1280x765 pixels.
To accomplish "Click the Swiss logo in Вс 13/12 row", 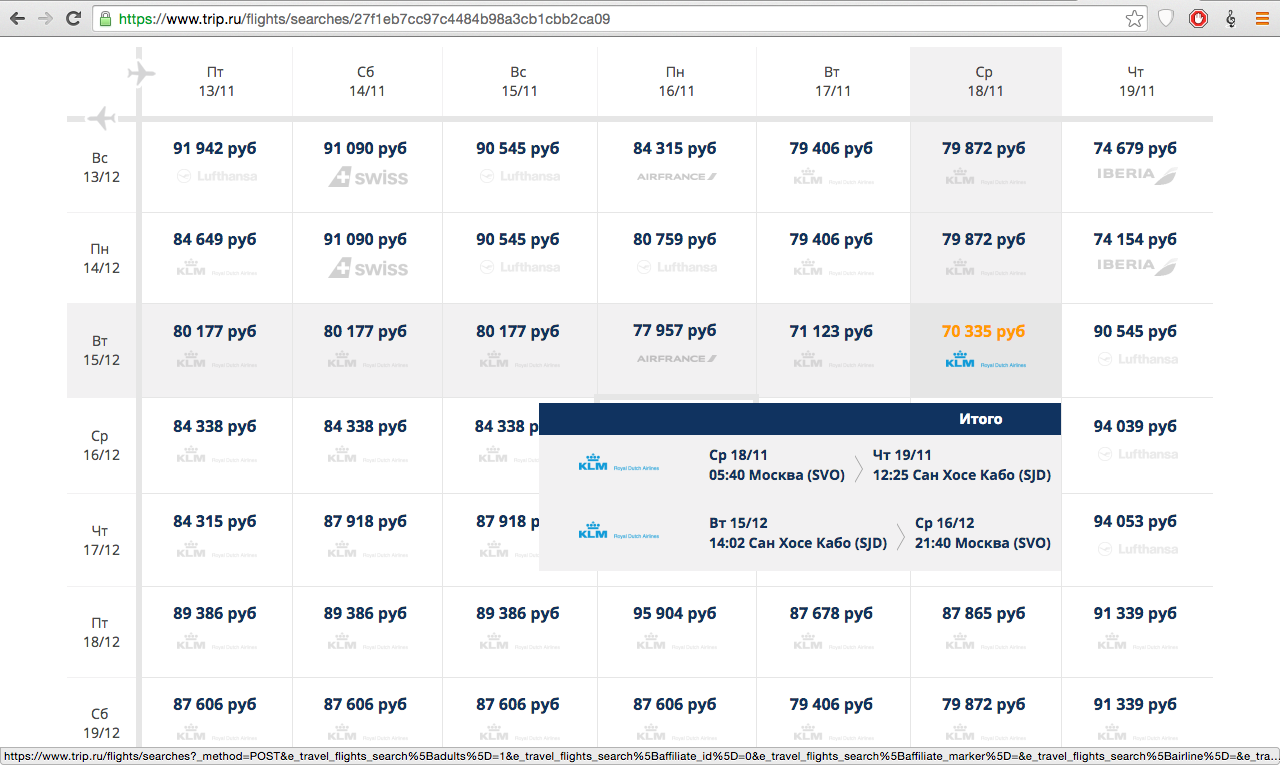I will pyautogui.click(x=368, y=177).
